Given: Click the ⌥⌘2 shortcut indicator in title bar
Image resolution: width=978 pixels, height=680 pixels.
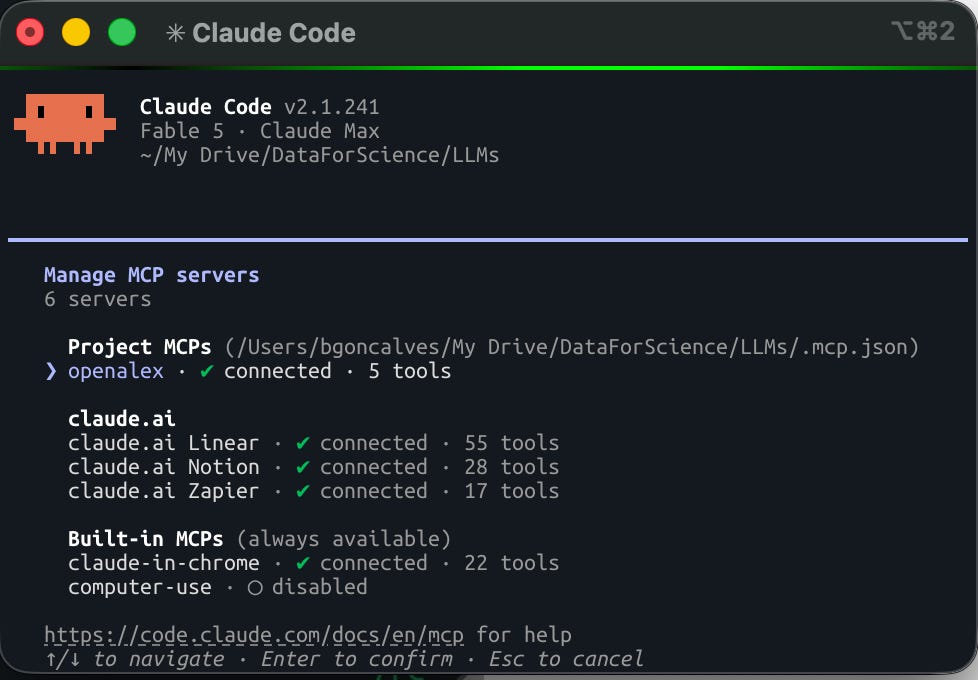Looking at the screenshot, I should 923,31.
